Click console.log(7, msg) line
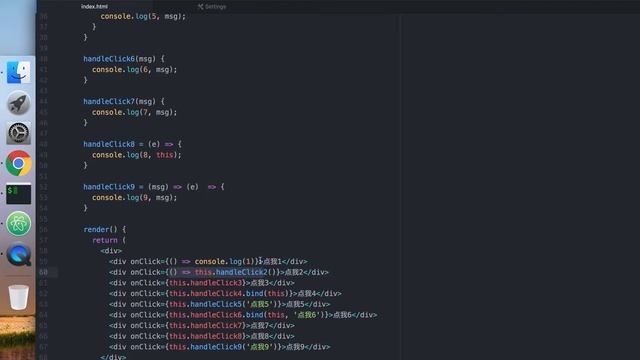This screenshot has width=640, height=360. coord(135,112)
